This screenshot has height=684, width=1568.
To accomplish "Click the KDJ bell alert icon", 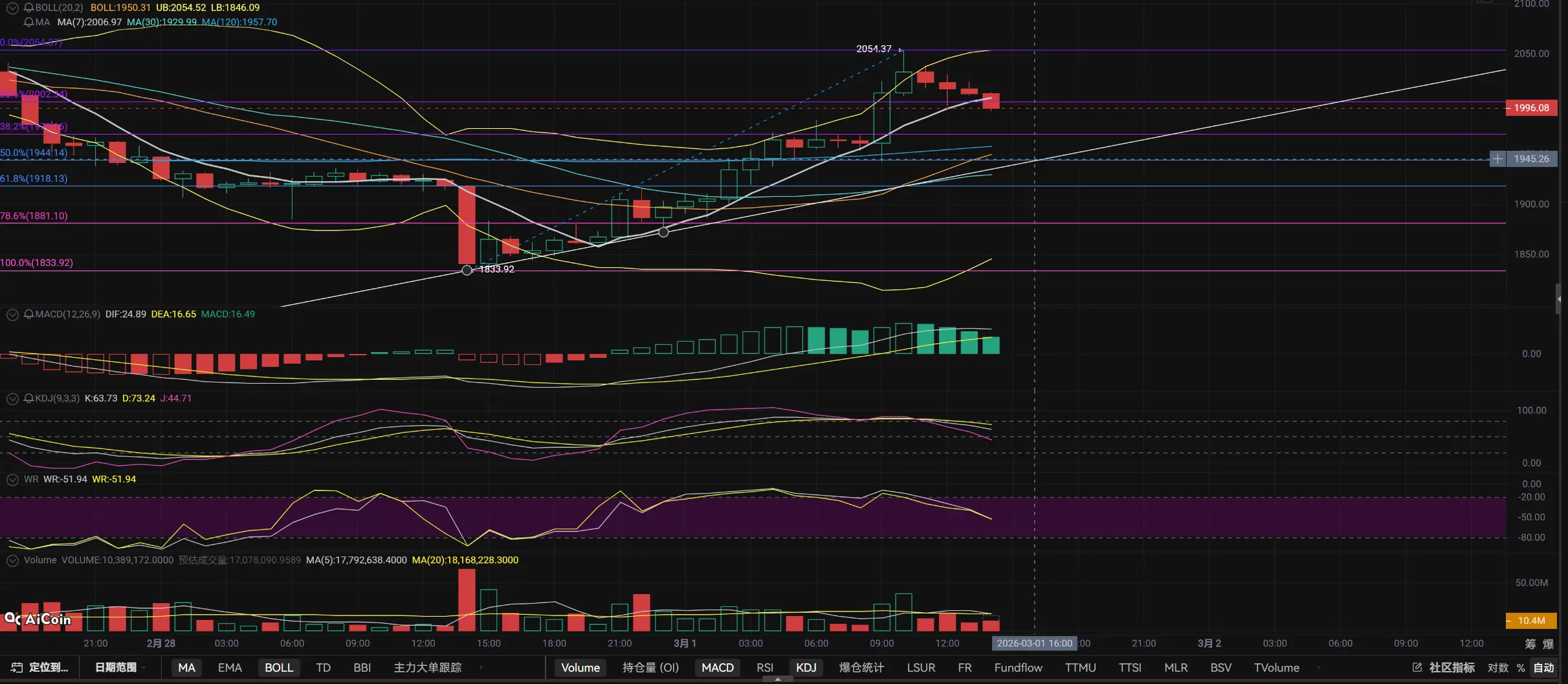I will tap(28, 399).
